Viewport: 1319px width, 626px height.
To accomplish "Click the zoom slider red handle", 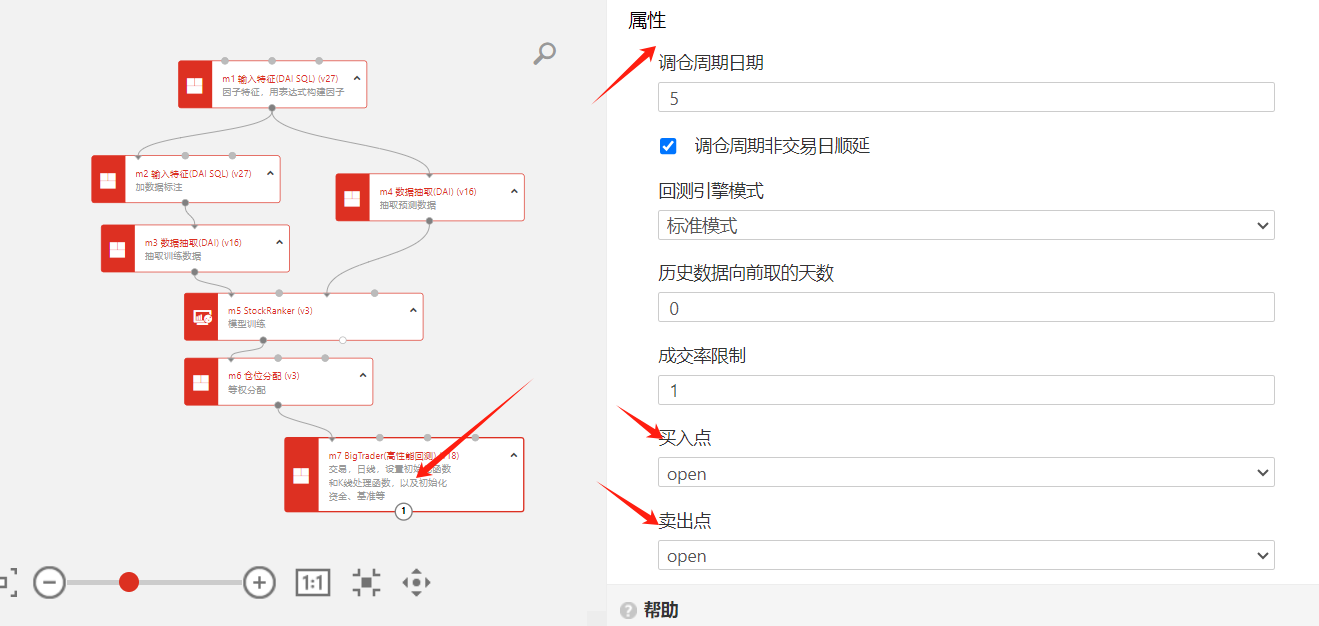I will point(129,582).
